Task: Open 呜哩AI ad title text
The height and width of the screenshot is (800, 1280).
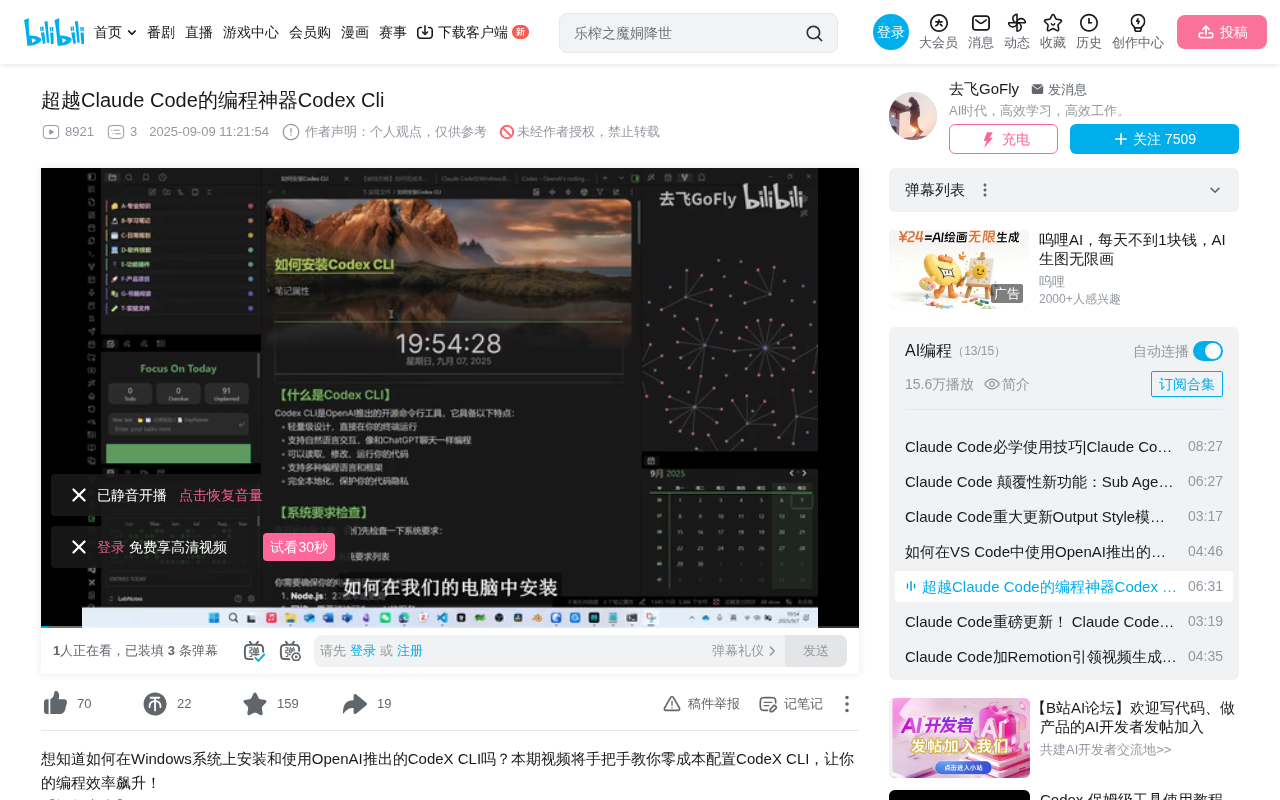Action: point(1132,249)
